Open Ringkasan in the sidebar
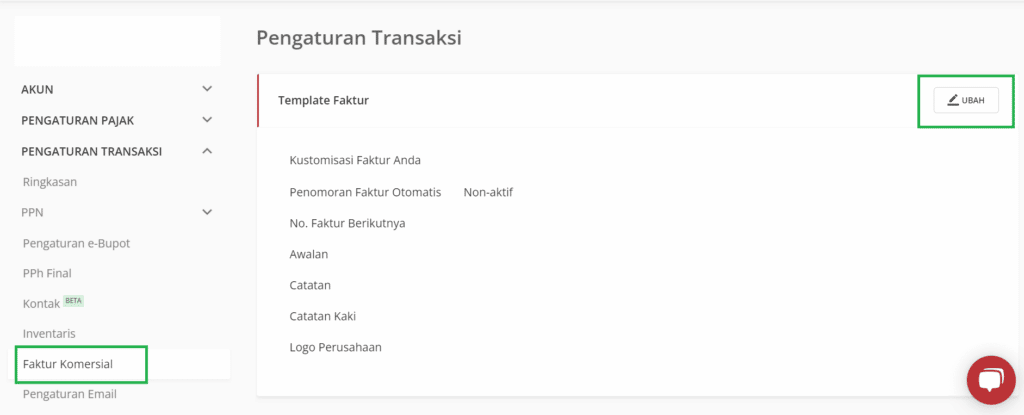The width and height of the screenshot is (1024, 415). [50, 182]
